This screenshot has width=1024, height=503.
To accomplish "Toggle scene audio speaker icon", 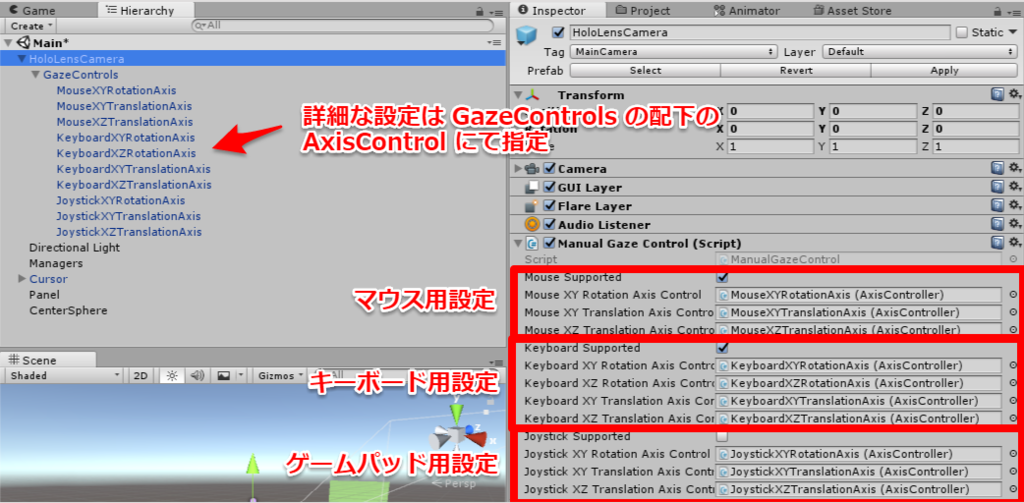I will coord(197,376).
